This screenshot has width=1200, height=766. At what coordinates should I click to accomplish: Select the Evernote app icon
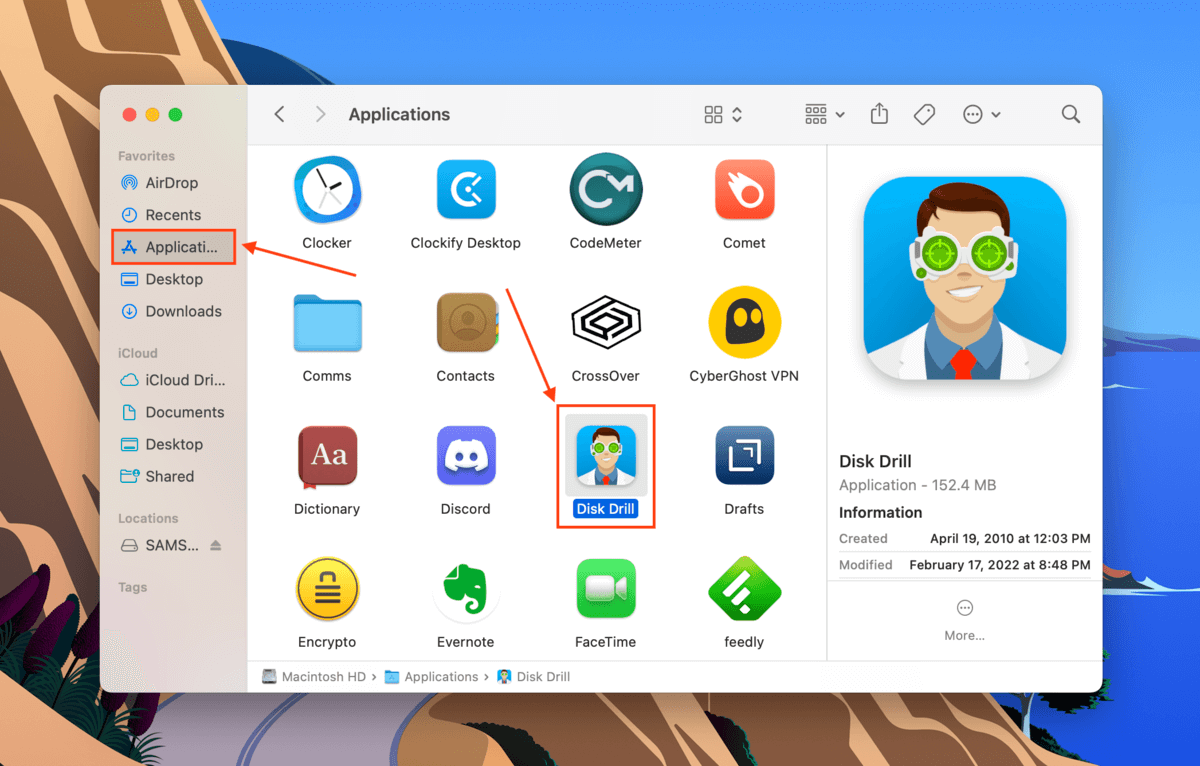click(466, 589)
